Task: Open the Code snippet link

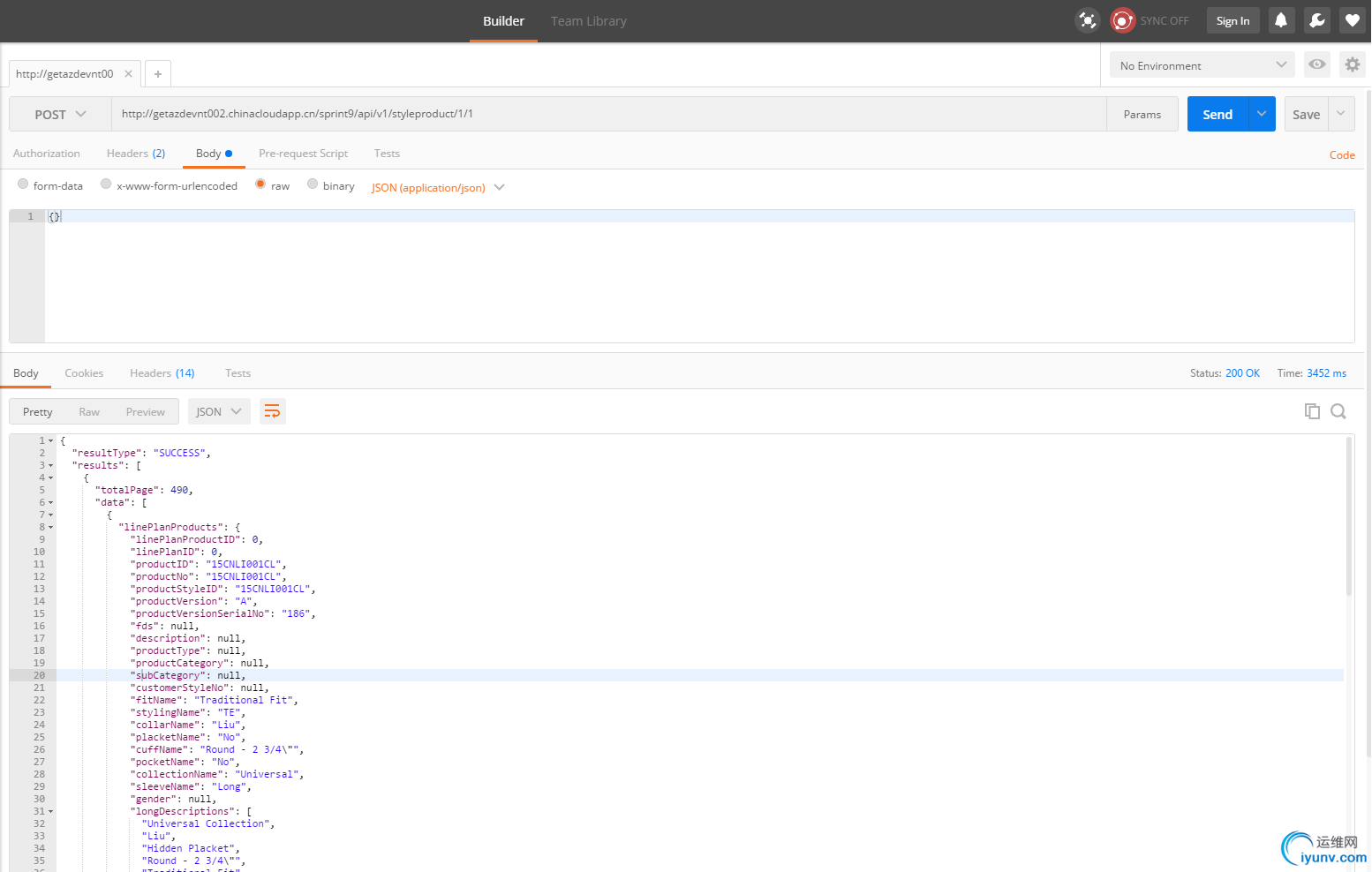Action: tap(1342, 155)
